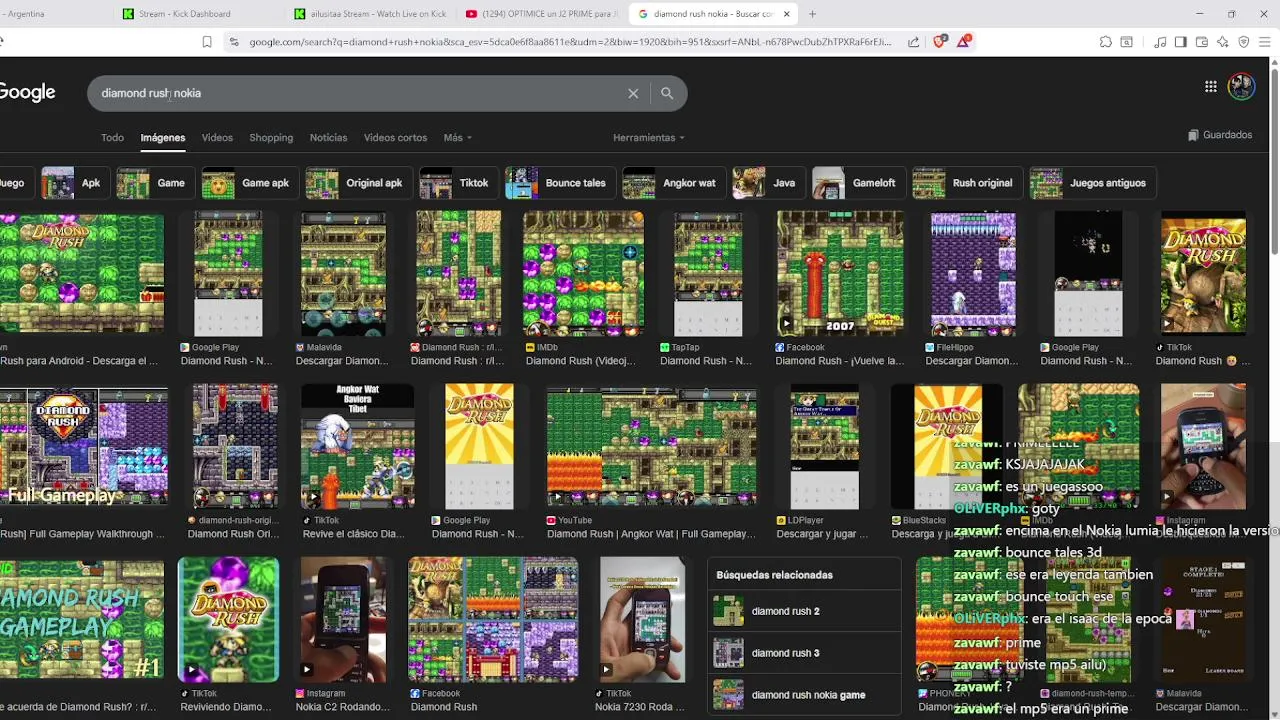
Task: Open TikTok Revive el clásico thumbnail
Action: tap(357, 446)
